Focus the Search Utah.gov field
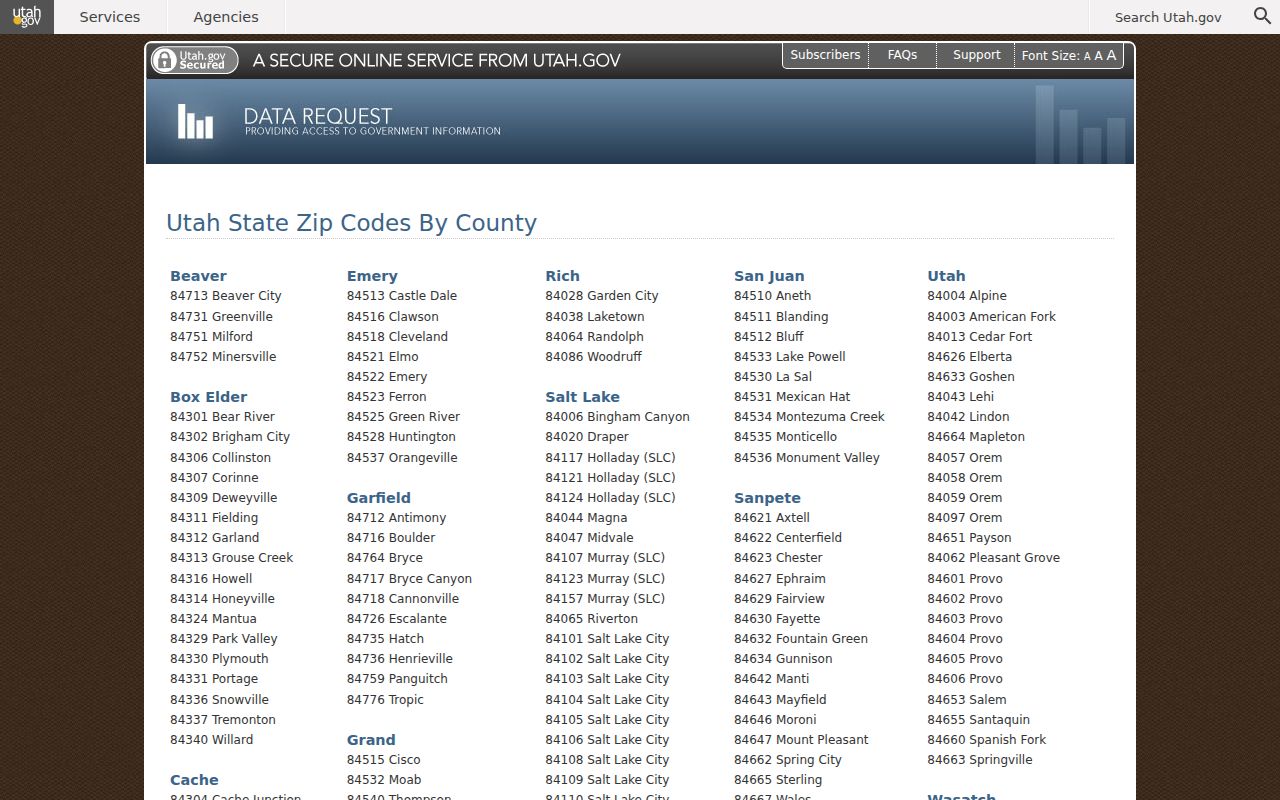This screenshot has height=800, width=1280. click(x=1168, y=17)
